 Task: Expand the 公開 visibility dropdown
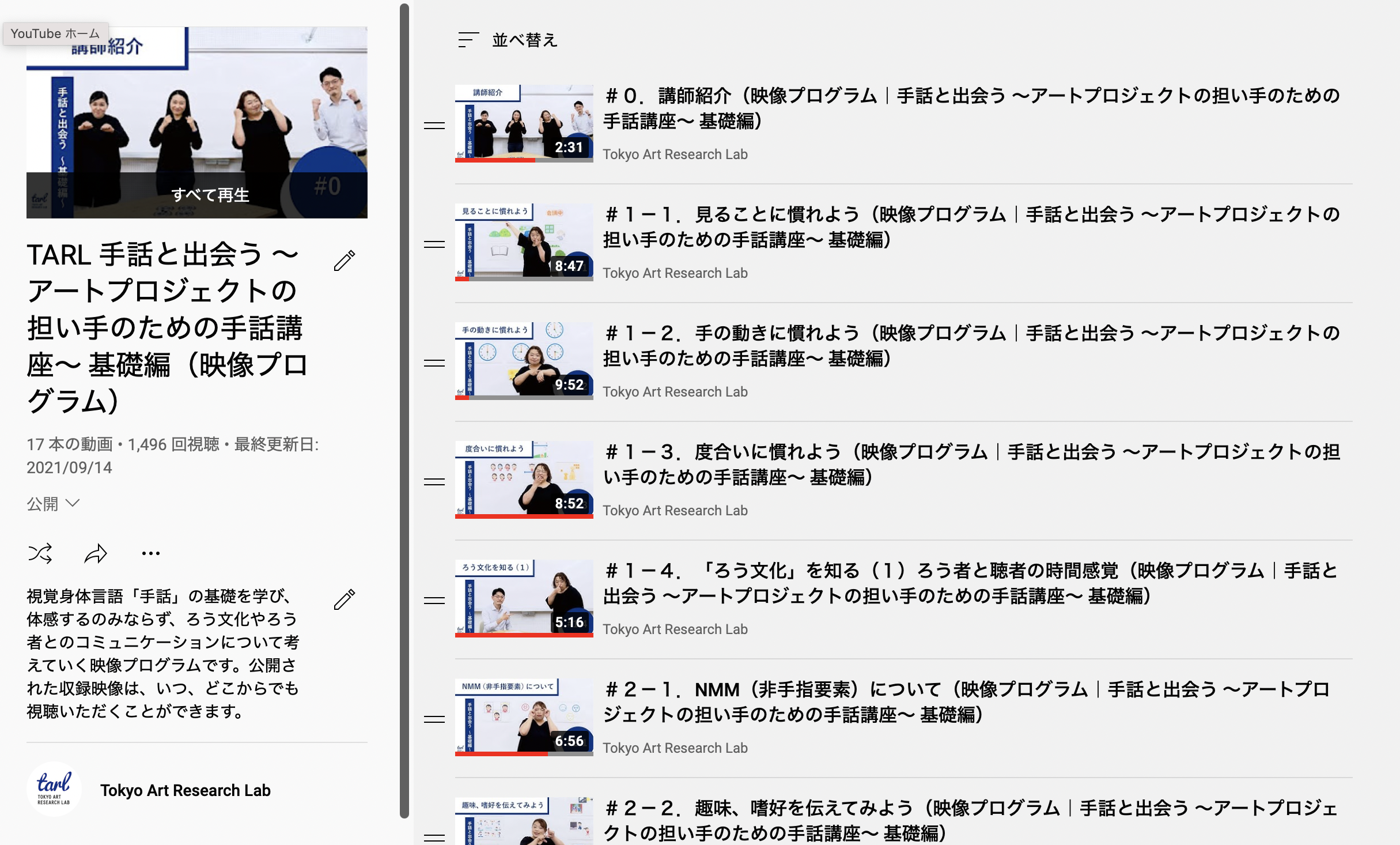pyautogui.click(x=53, y=504)
